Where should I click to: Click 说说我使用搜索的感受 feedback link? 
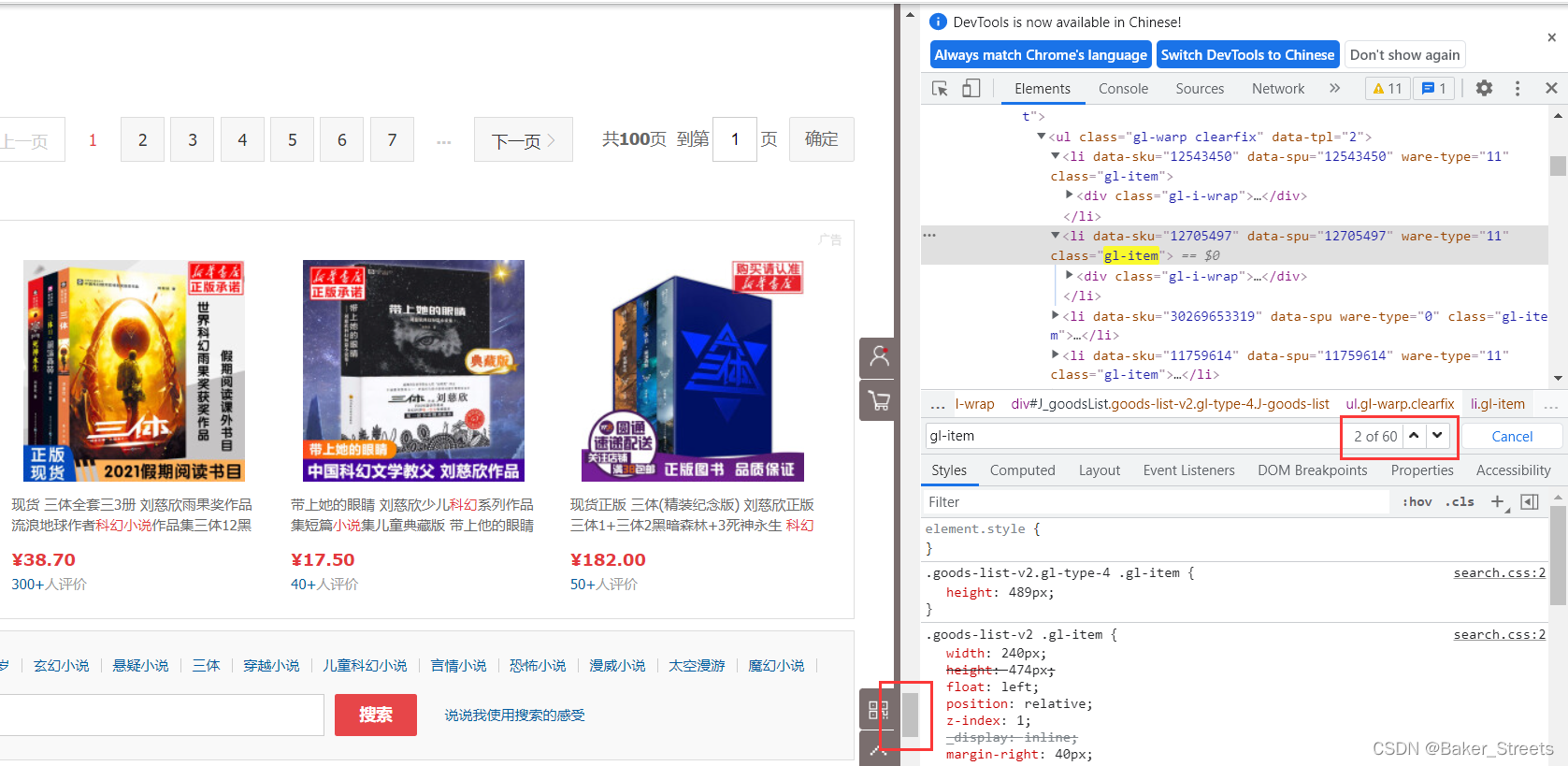(514, 715)
